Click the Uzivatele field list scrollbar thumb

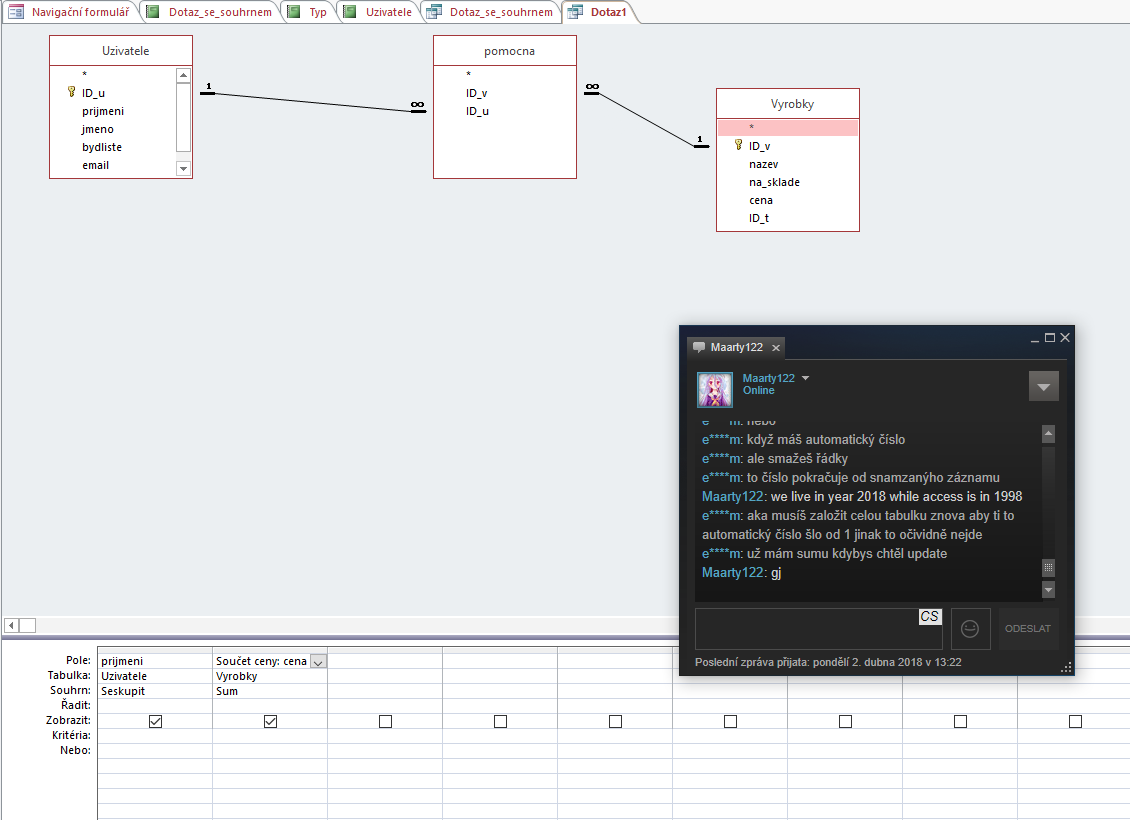(183, 117)
